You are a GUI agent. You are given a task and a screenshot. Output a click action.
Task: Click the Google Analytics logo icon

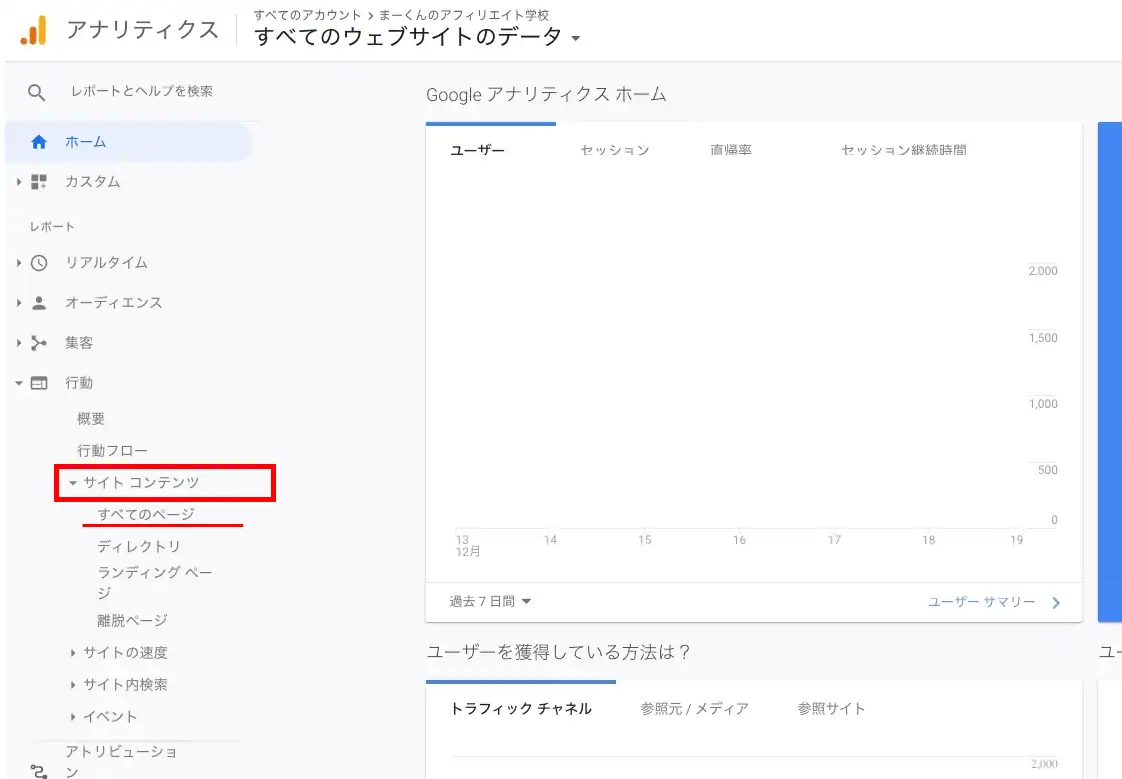tap(33, 30)
